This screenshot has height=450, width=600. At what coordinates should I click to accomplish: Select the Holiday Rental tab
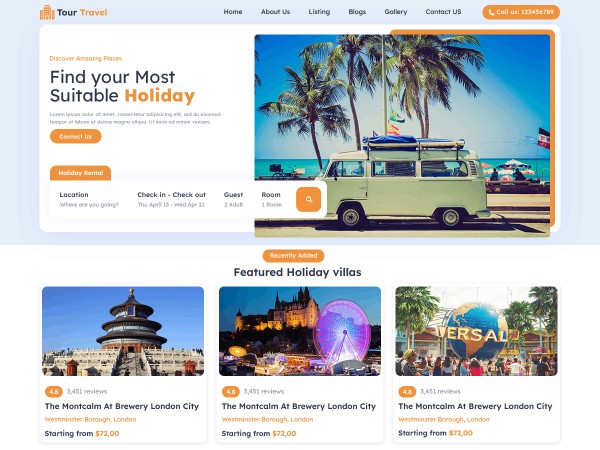coord(80,173)
